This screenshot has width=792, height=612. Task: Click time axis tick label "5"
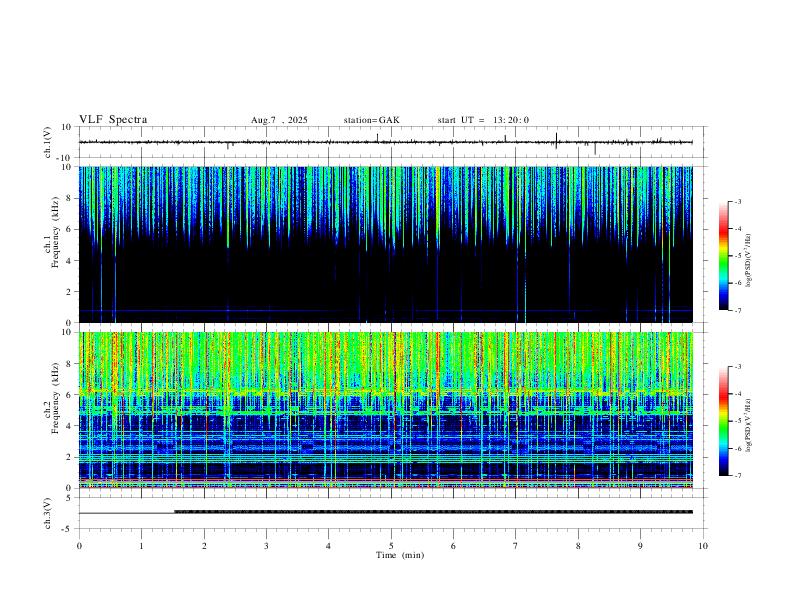tap(391, 546)
